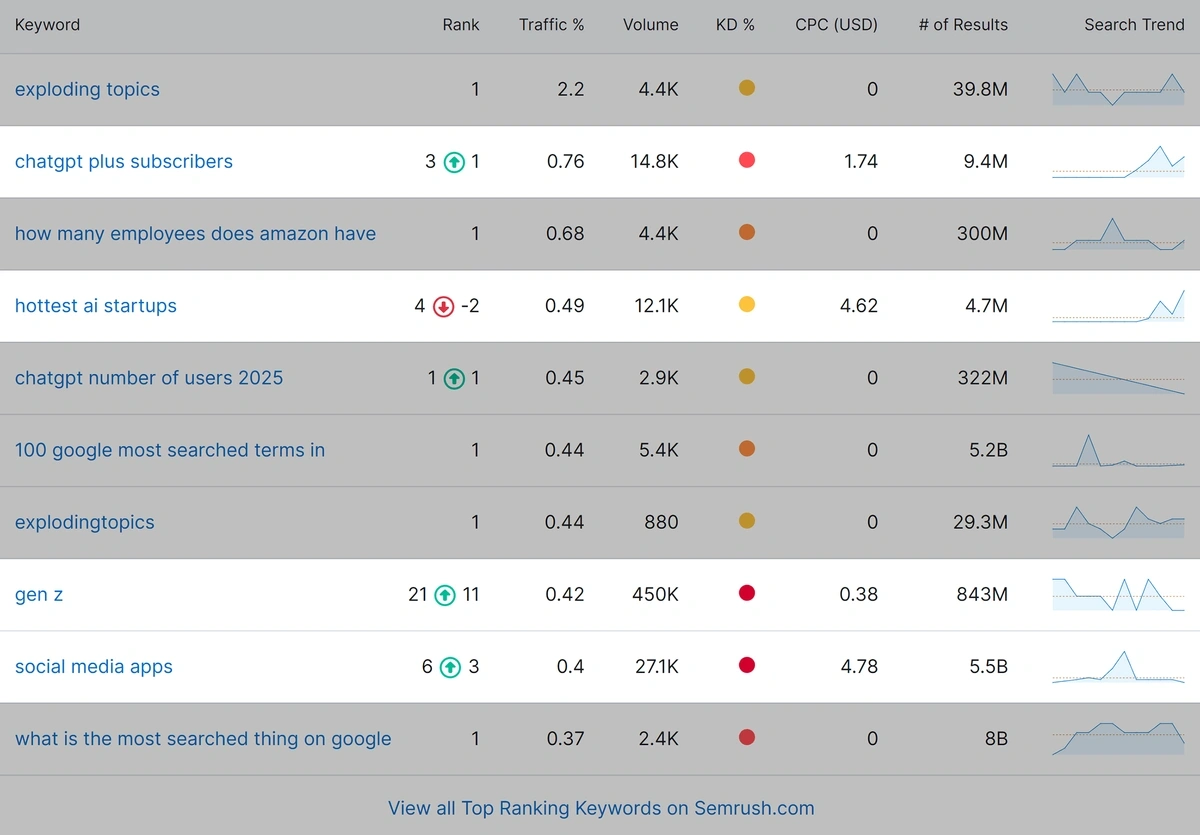
Task: Select the 843M results value
Action: click(x=982, y=595)
